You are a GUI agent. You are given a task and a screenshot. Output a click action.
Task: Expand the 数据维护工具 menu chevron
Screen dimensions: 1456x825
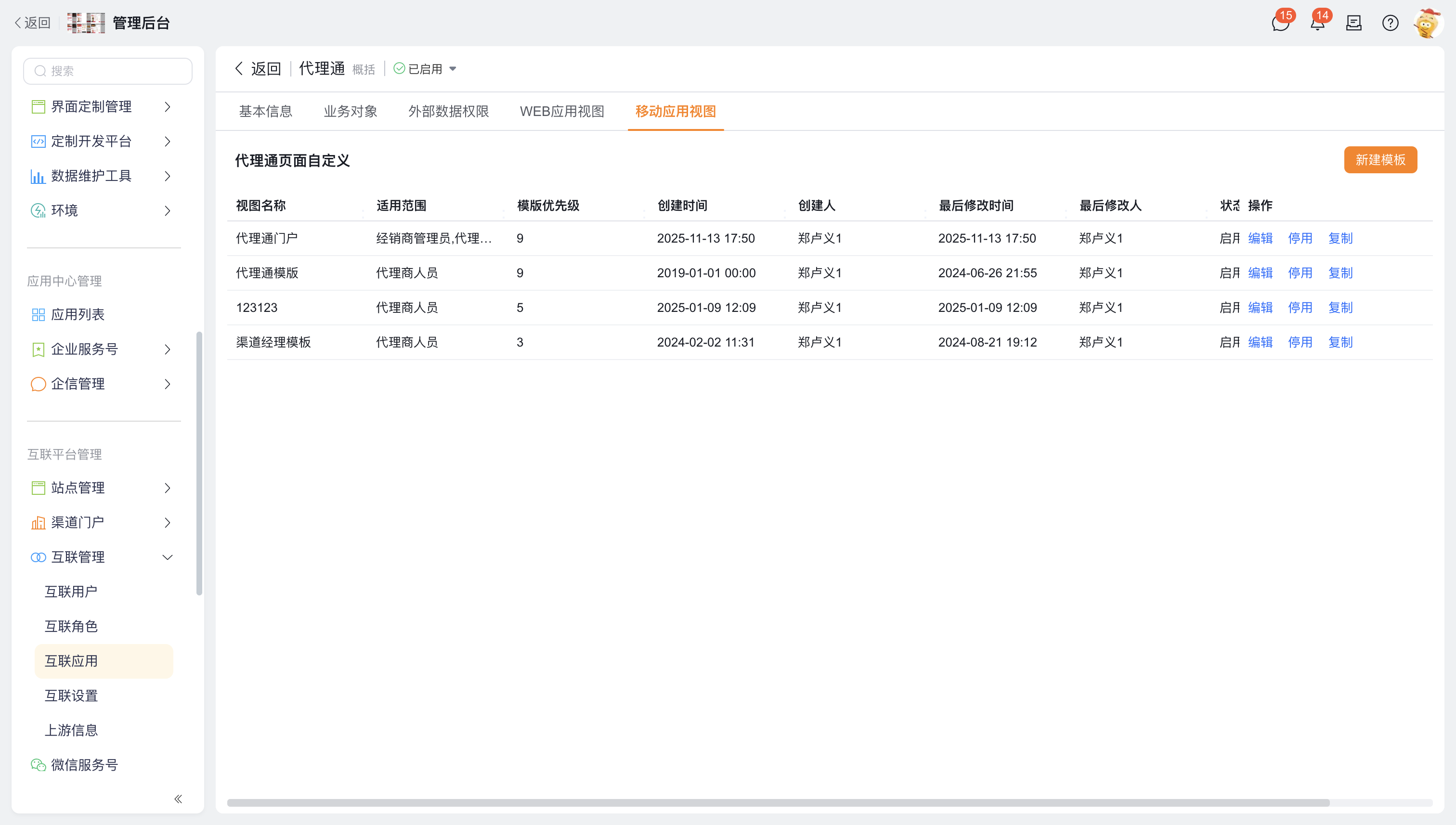[x=168, y=176]
